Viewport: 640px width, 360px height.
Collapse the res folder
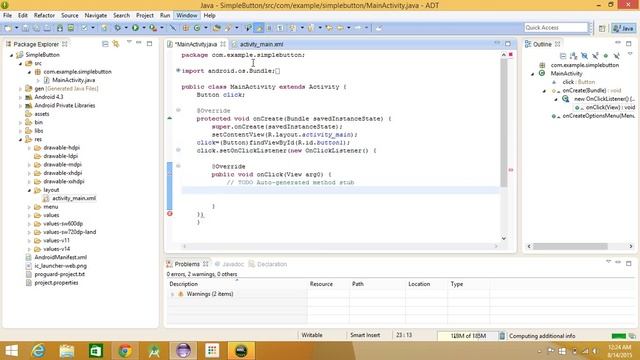(x=20, y=140)
